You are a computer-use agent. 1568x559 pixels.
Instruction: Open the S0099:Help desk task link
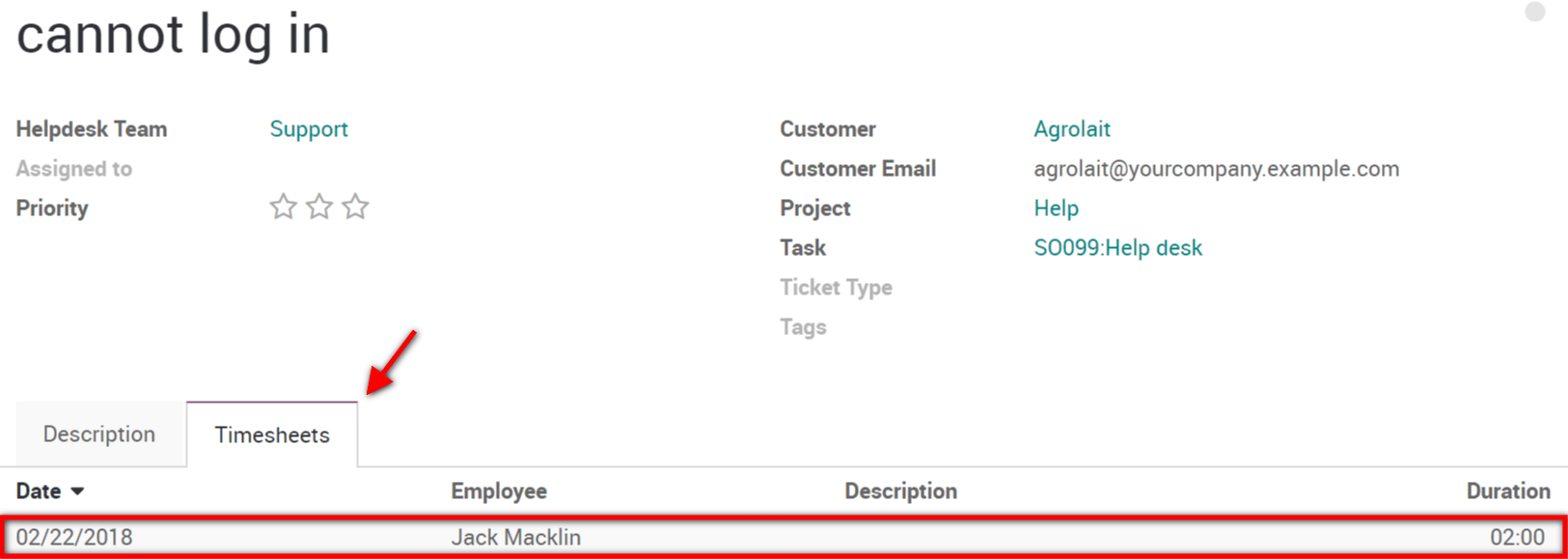(x=1117, y=248)
